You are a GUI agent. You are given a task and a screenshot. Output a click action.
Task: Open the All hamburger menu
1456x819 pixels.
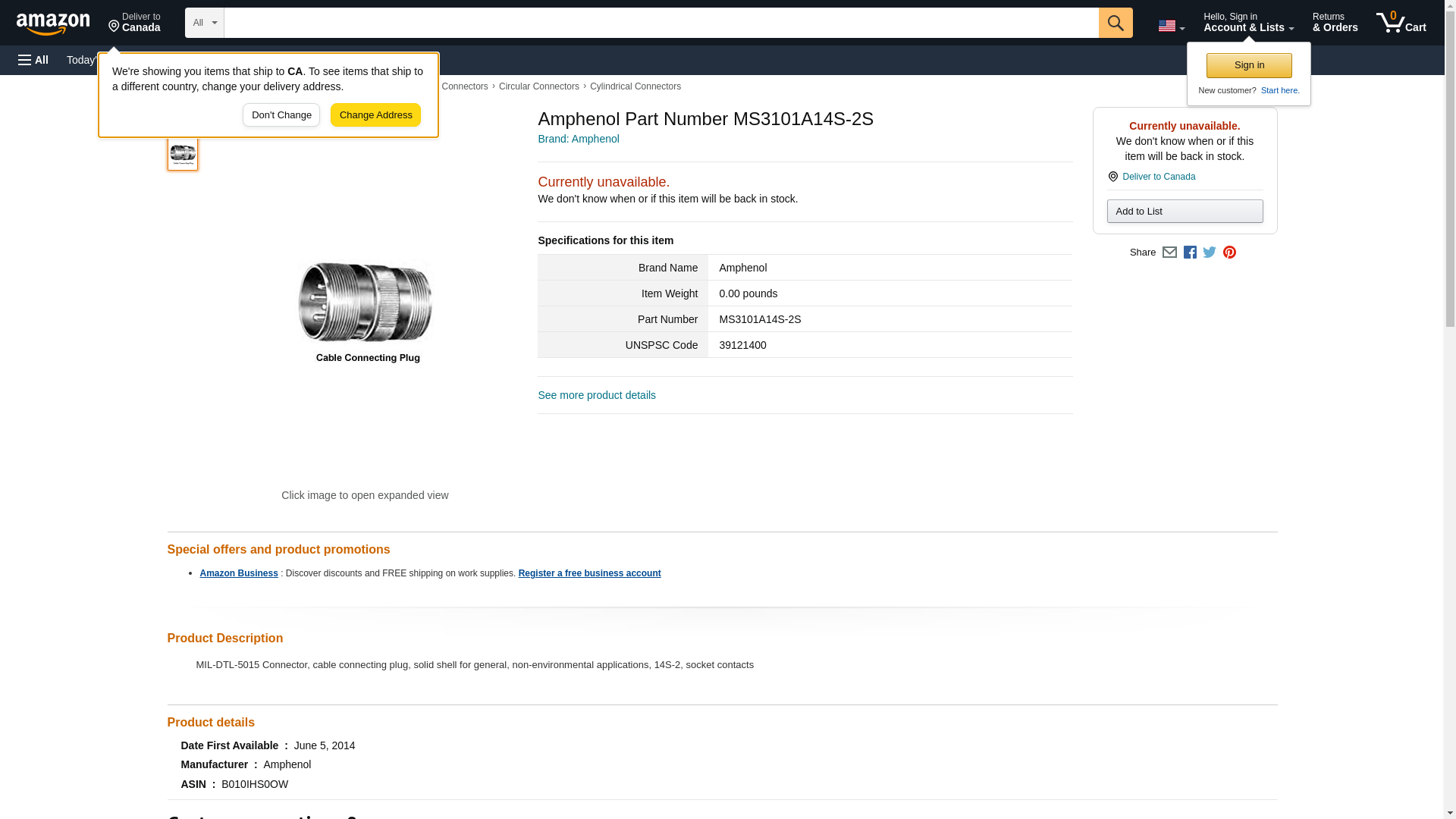pos(33,60)
